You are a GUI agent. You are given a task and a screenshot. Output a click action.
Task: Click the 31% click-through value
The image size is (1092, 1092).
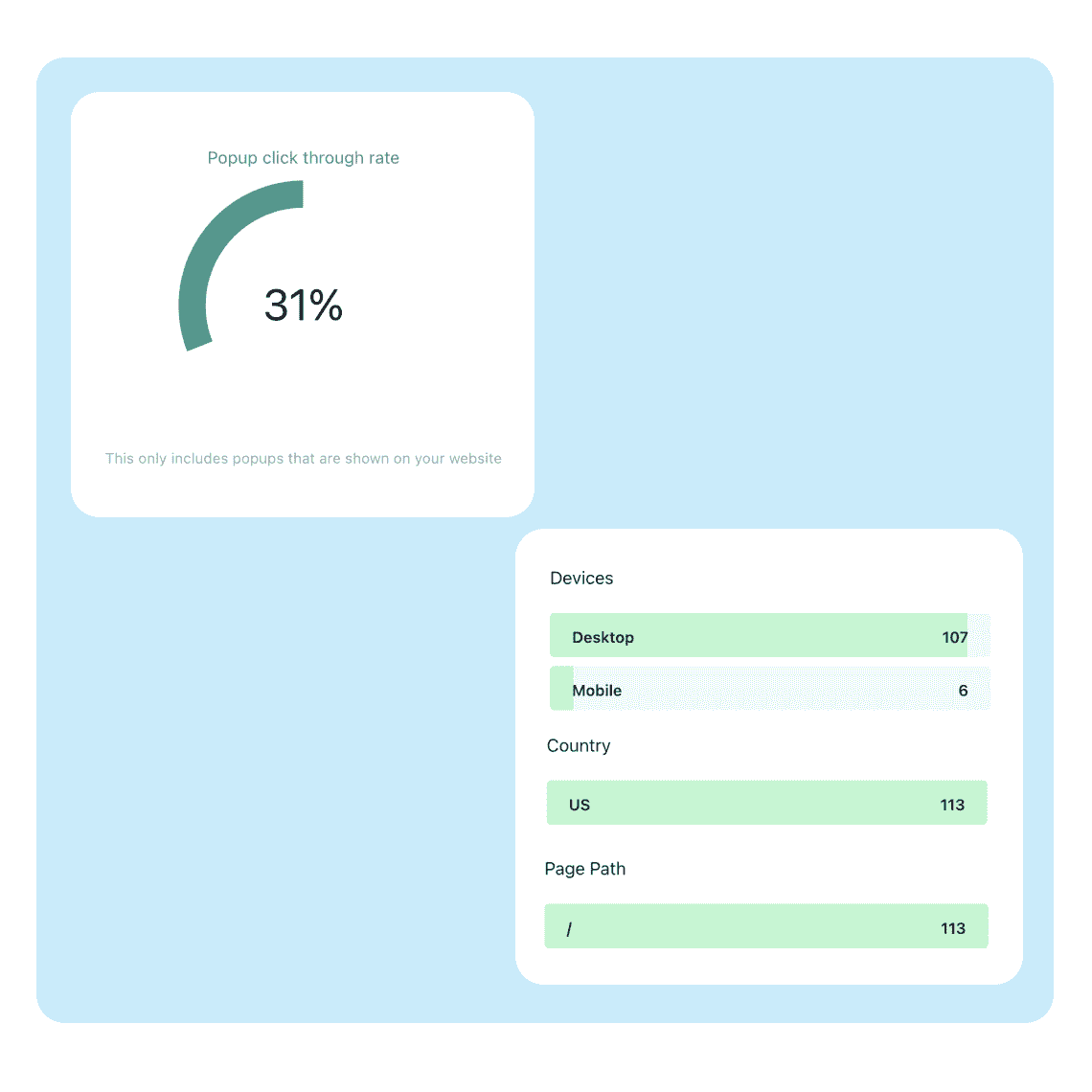304,305
